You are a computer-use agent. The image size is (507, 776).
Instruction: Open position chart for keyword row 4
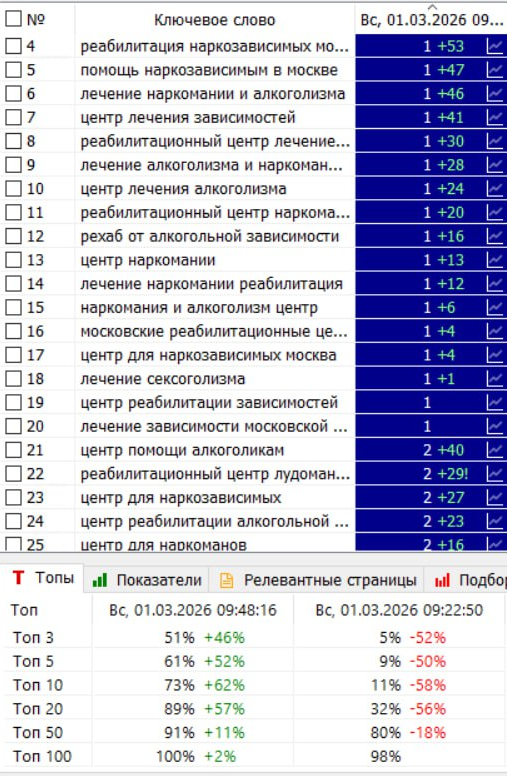click(x=495, y=46)
